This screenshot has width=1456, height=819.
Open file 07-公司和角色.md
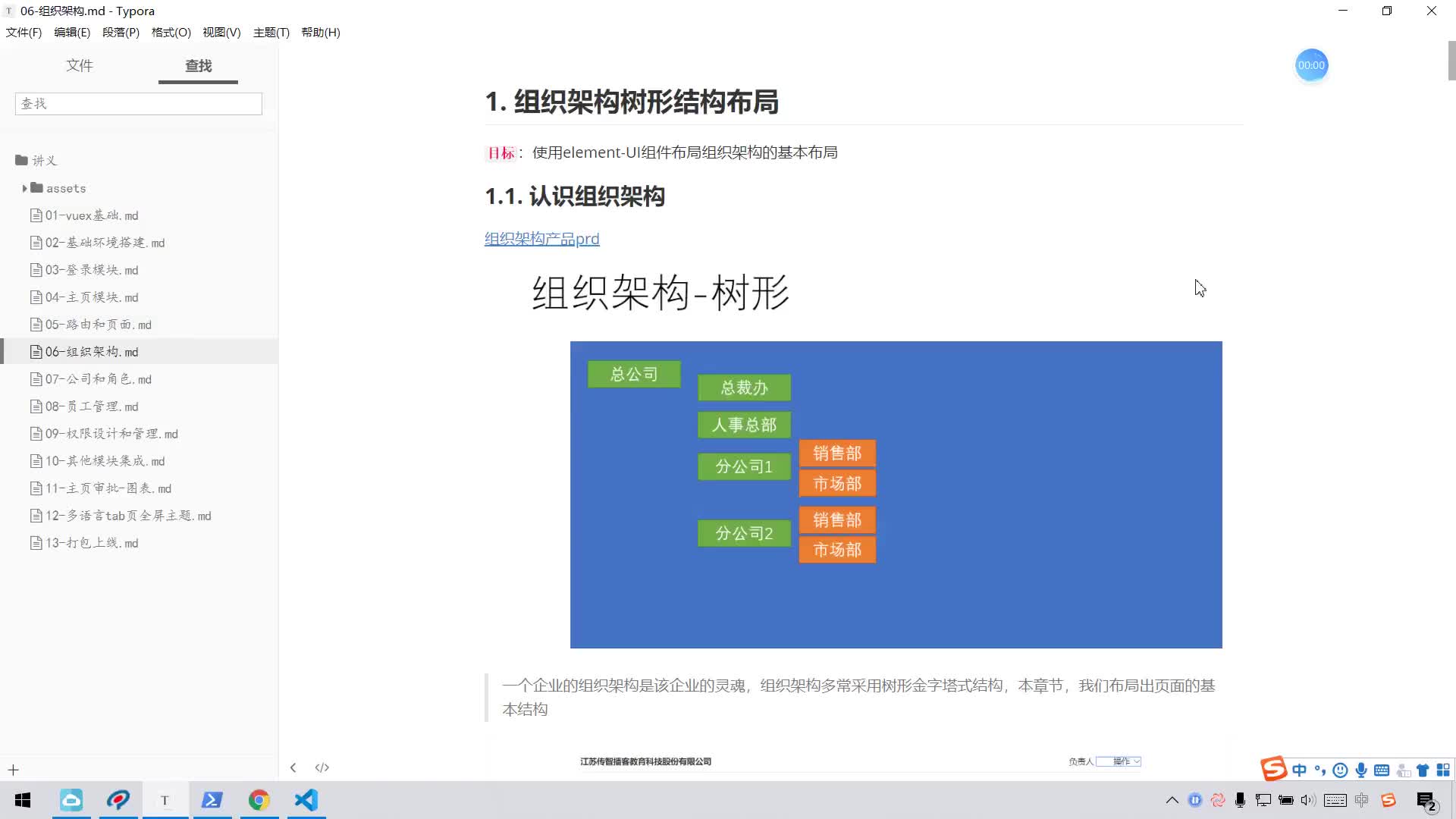(x=91, y=379)
